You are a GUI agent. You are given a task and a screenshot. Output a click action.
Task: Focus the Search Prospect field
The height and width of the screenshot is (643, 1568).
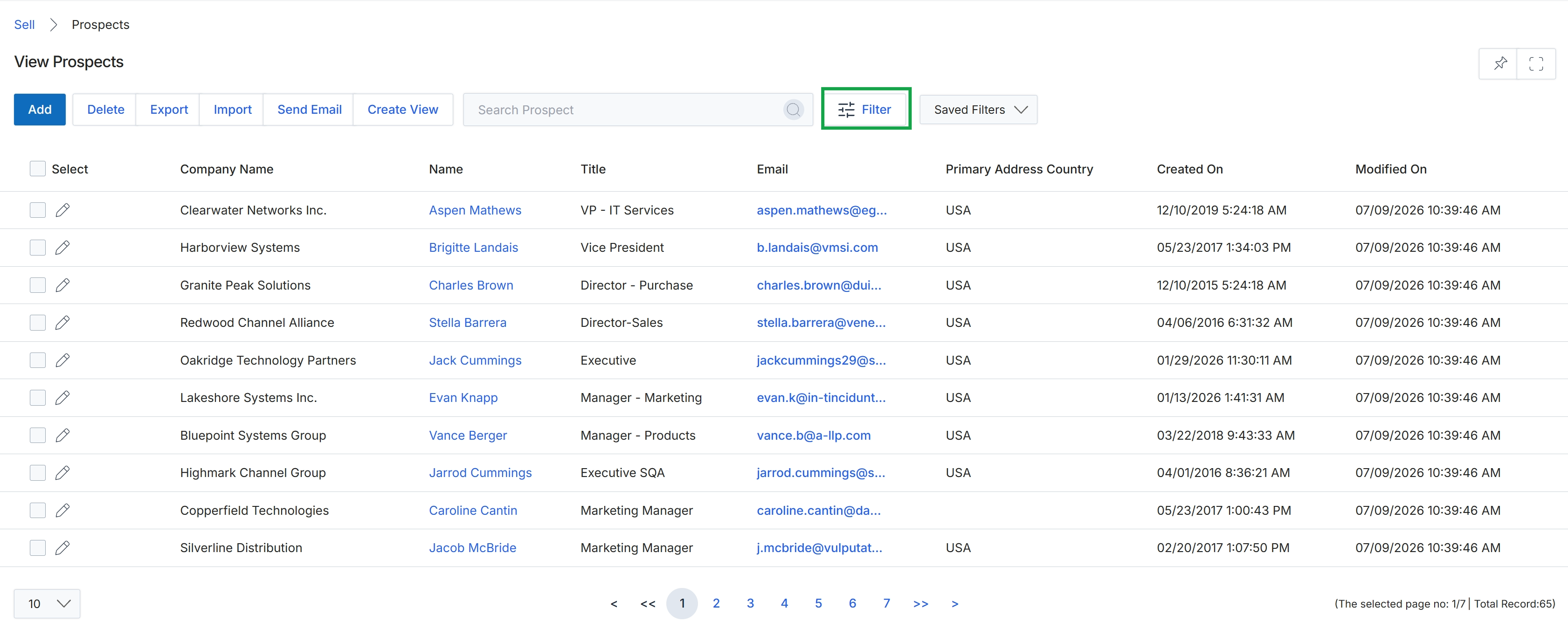[x=638, y=110]
